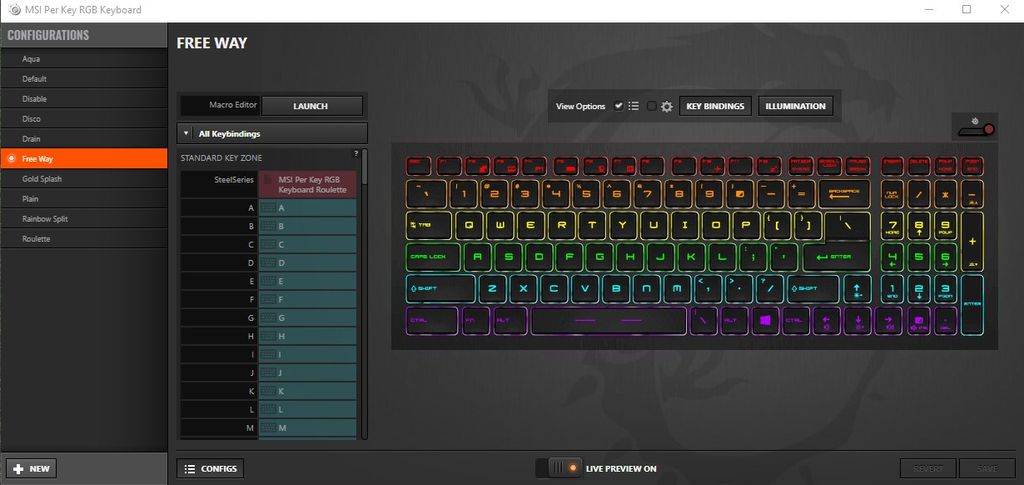This screenshot has height=485, width=1024.
Task: Toggle the list view checkbox in View Options
Action: point(618,106)
